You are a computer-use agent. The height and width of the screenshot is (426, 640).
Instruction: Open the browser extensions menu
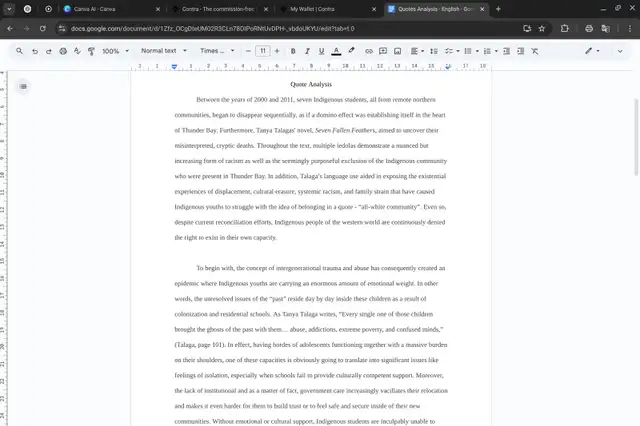click(564, 29)
